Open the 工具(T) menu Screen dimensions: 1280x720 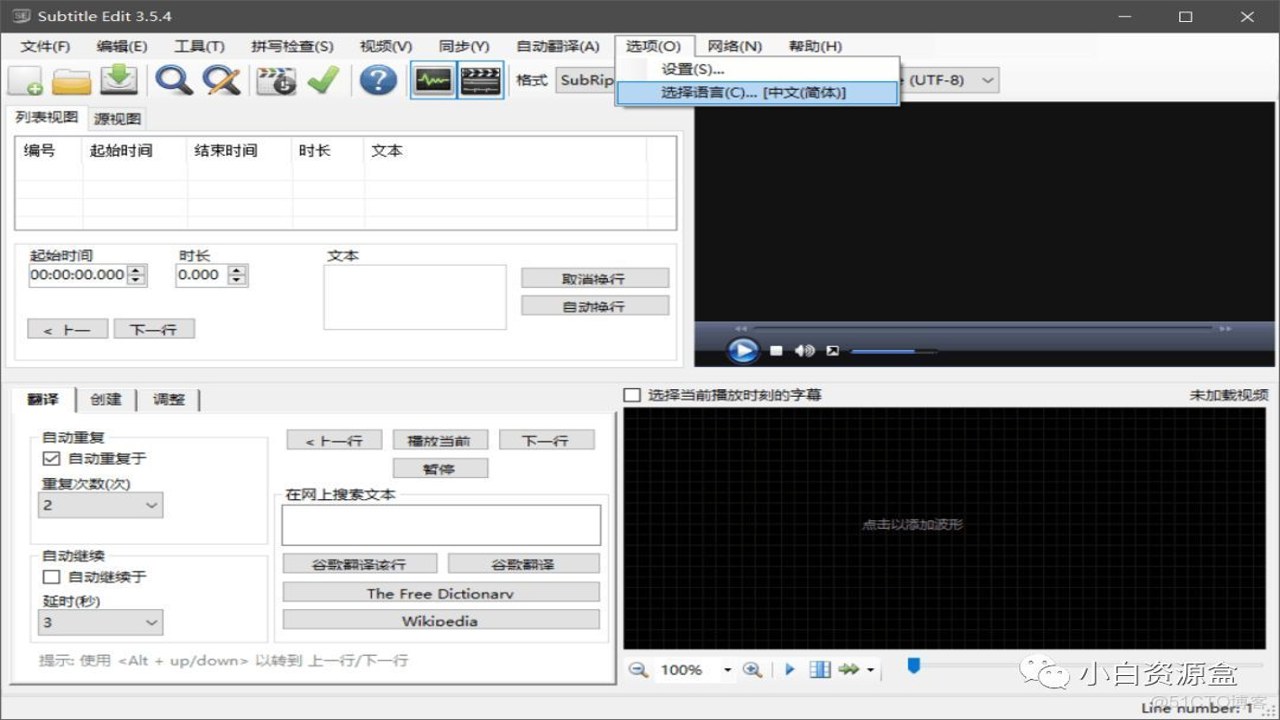click(199, 46)
